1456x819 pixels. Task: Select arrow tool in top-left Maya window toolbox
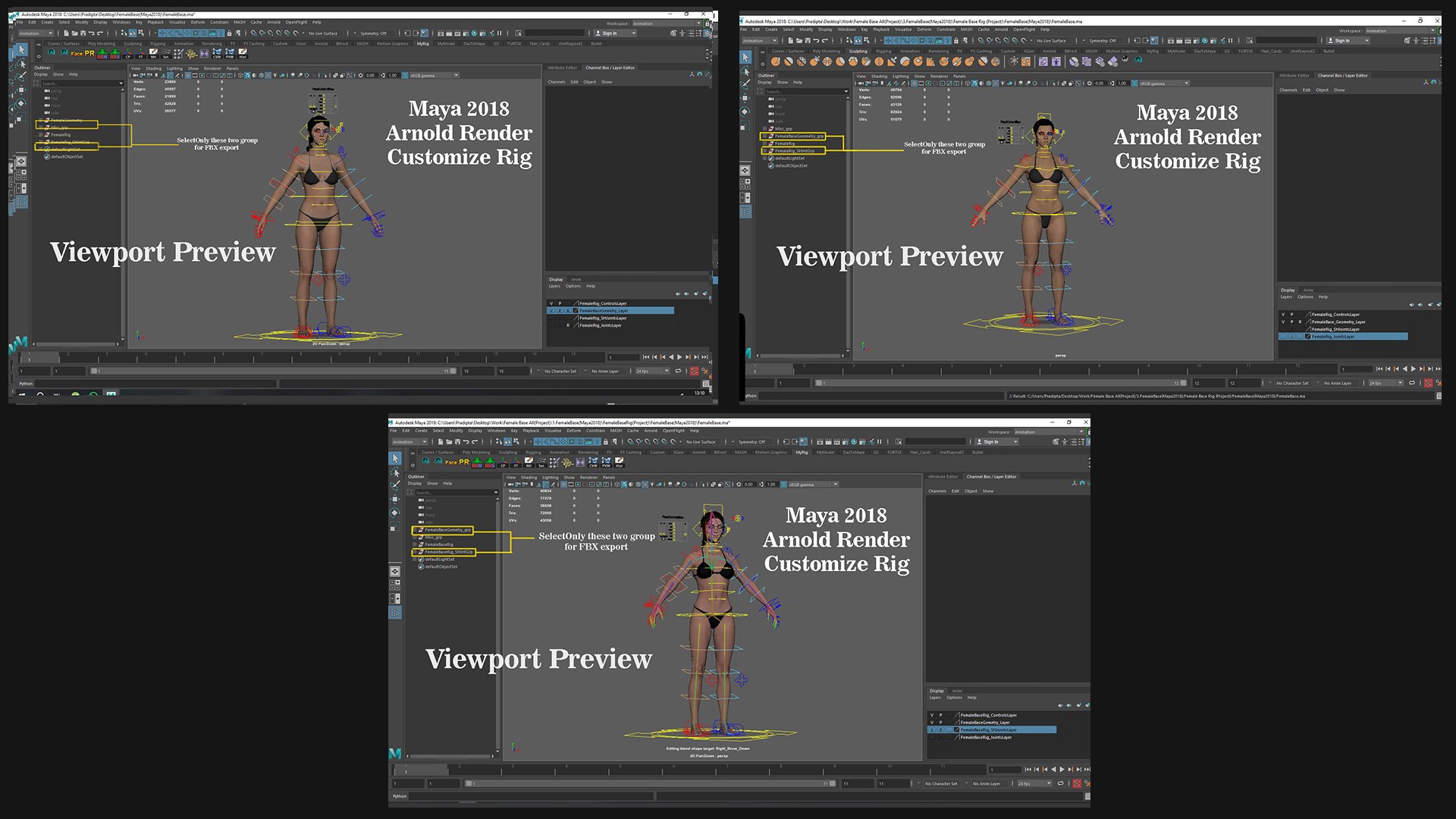pyautogui.click(x=21, y=49)
